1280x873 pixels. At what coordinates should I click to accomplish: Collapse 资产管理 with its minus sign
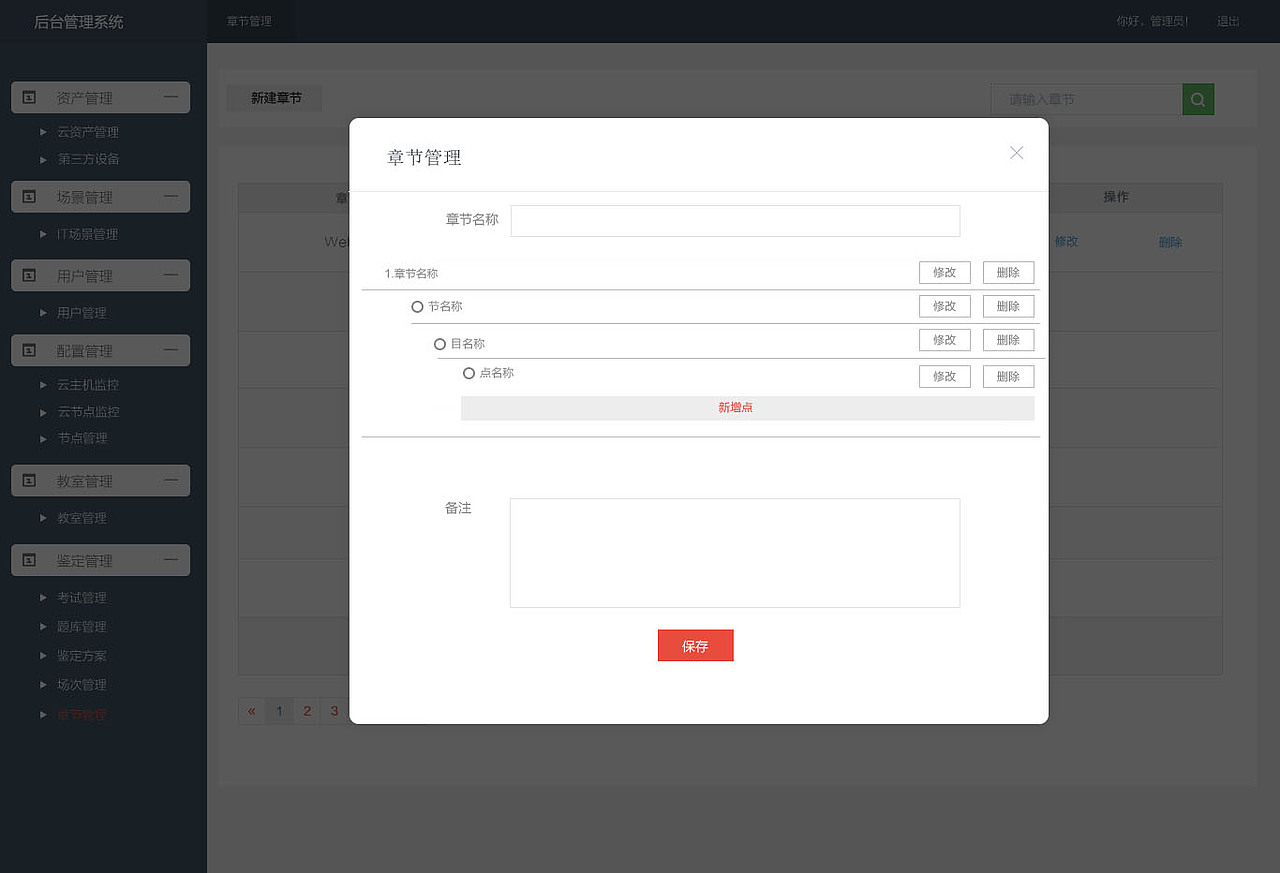[x=171, y=96]
